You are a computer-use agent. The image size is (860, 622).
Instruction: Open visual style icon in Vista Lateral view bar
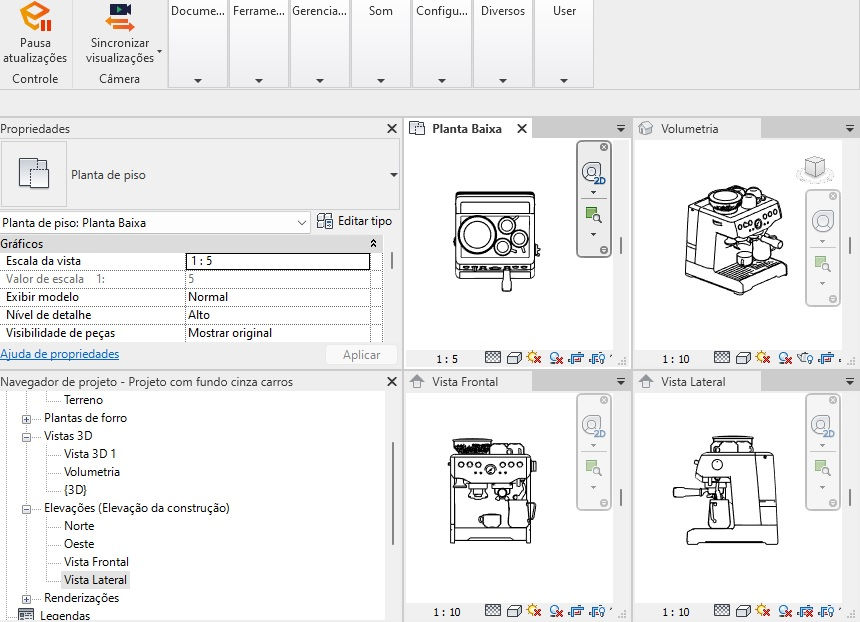tap(743, 610)
